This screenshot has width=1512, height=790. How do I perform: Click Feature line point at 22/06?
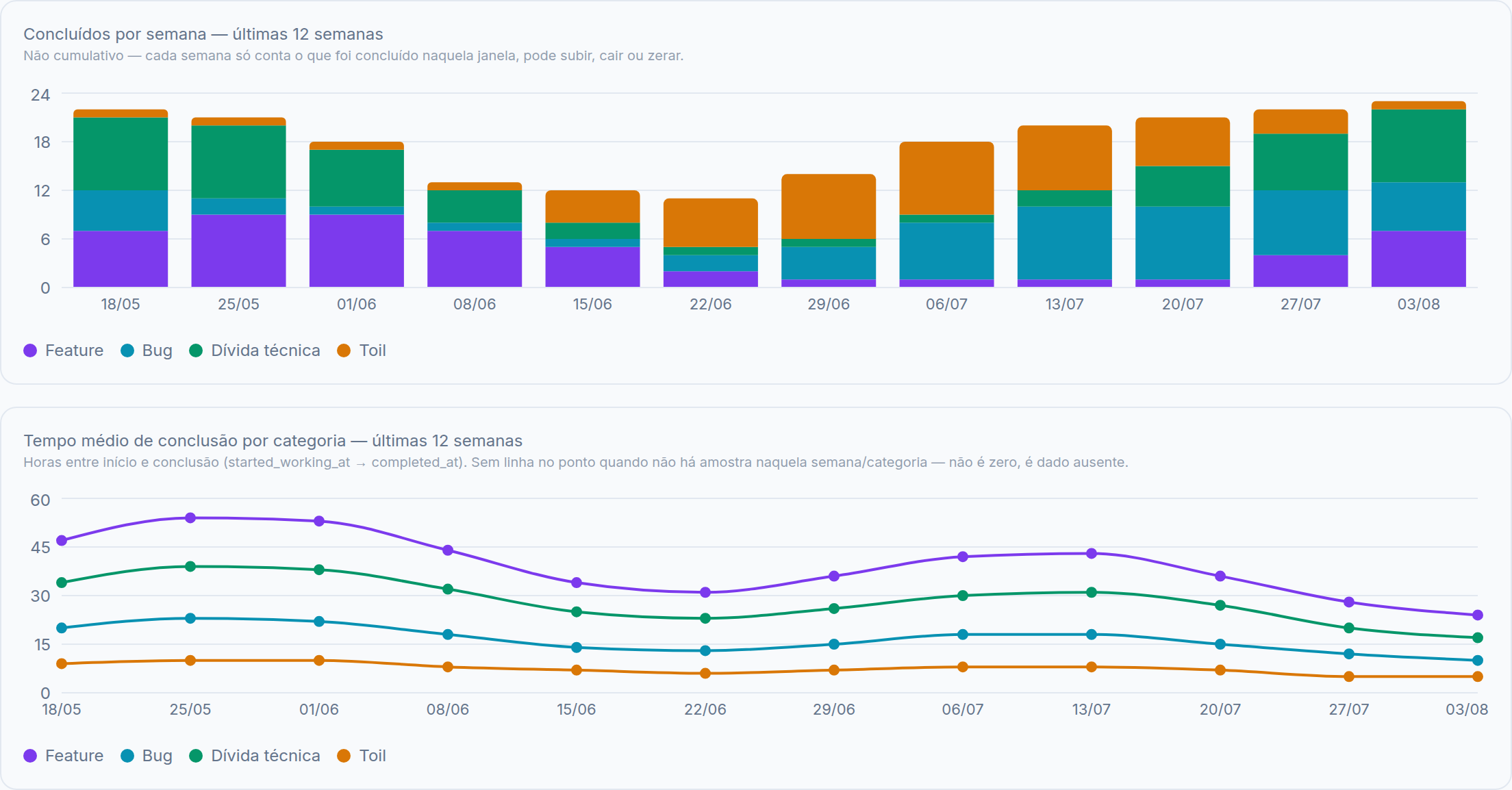(705, 592)
